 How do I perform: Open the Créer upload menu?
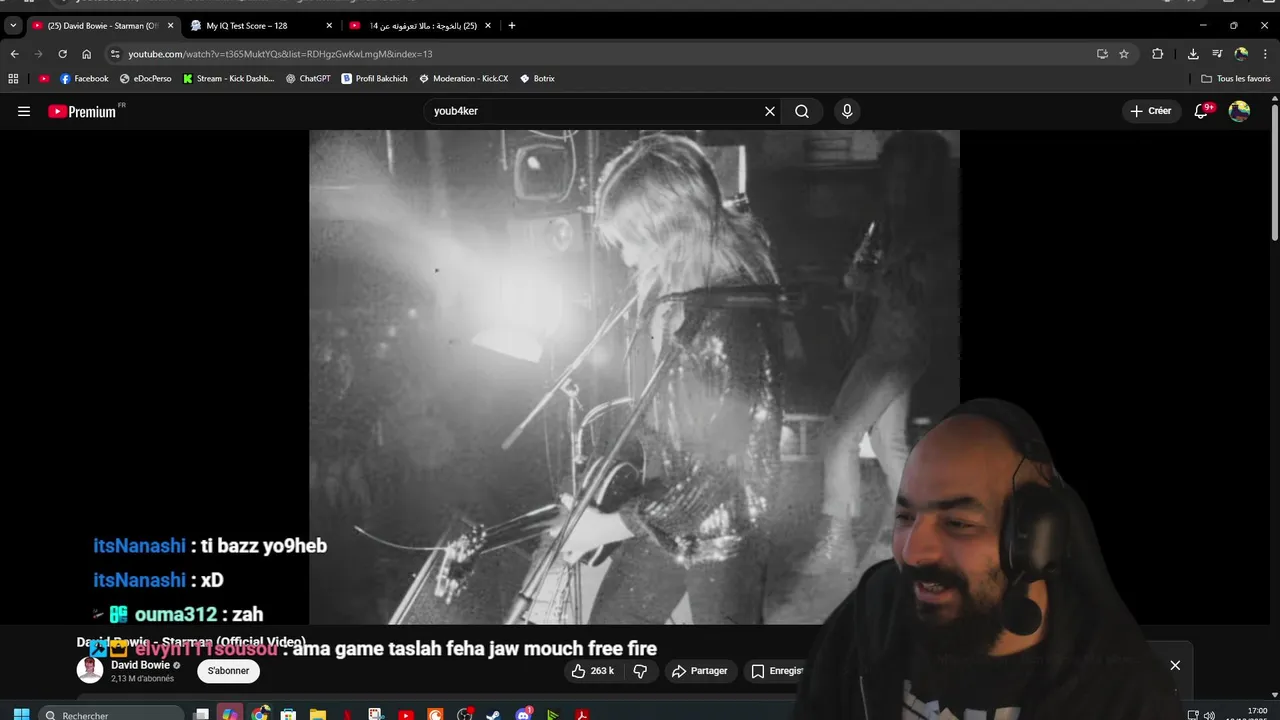click(1151, 111)
